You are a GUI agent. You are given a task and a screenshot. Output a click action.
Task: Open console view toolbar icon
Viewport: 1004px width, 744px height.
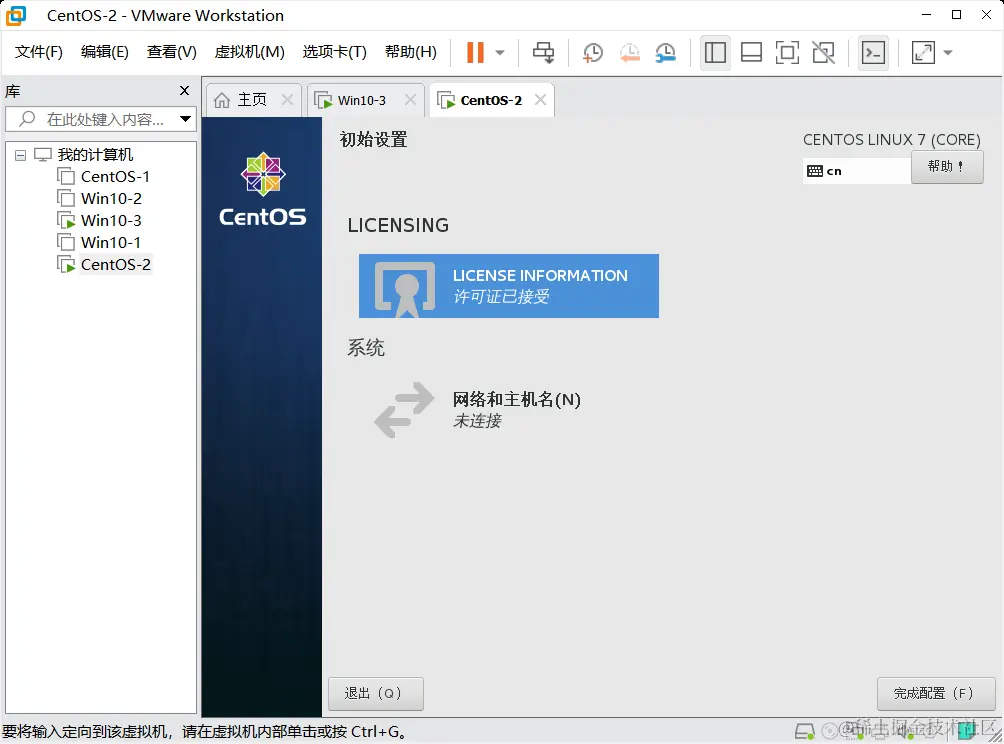[873, 53]
